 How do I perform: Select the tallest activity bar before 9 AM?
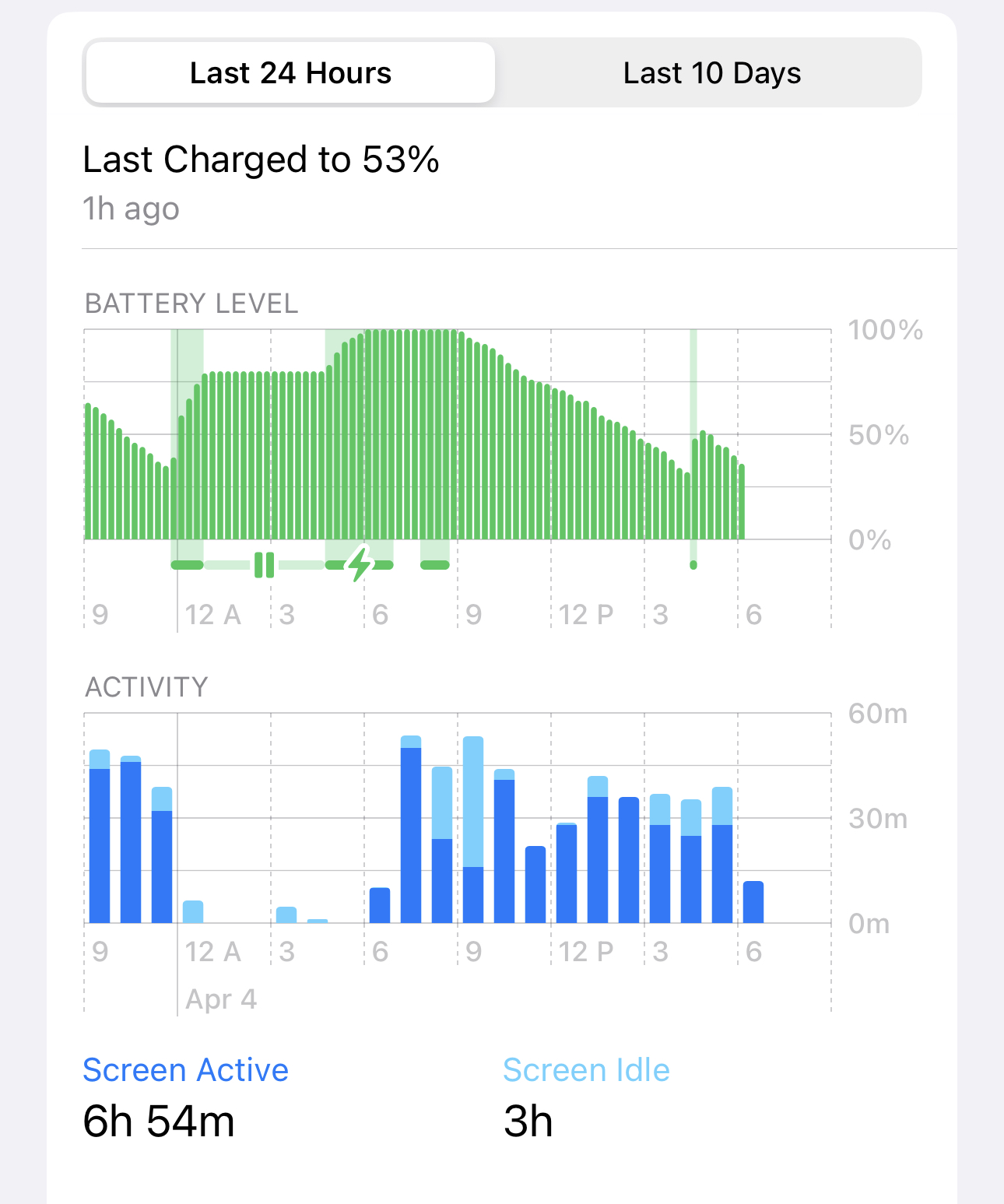(411, 830)
